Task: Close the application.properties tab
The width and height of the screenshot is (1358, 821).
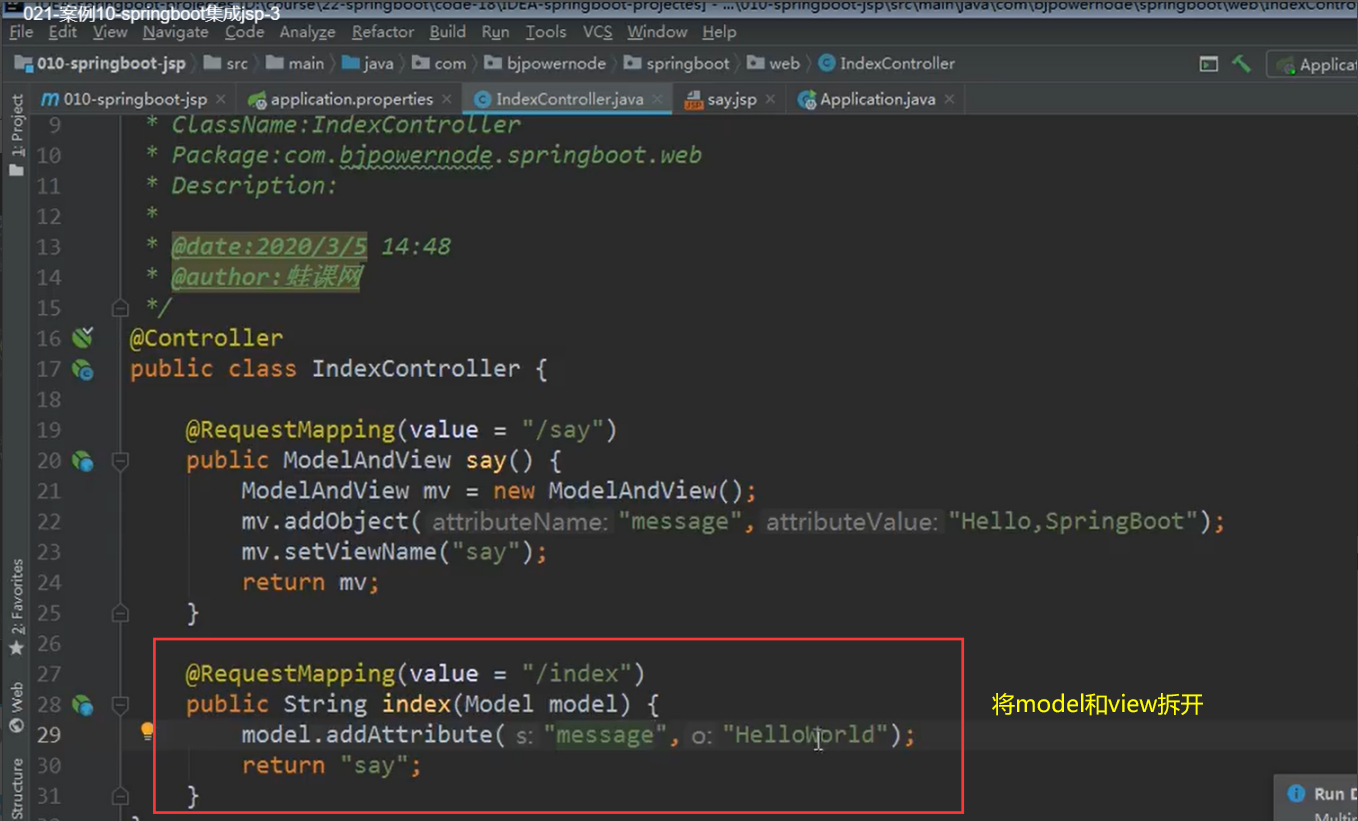Action: (446, 99)
